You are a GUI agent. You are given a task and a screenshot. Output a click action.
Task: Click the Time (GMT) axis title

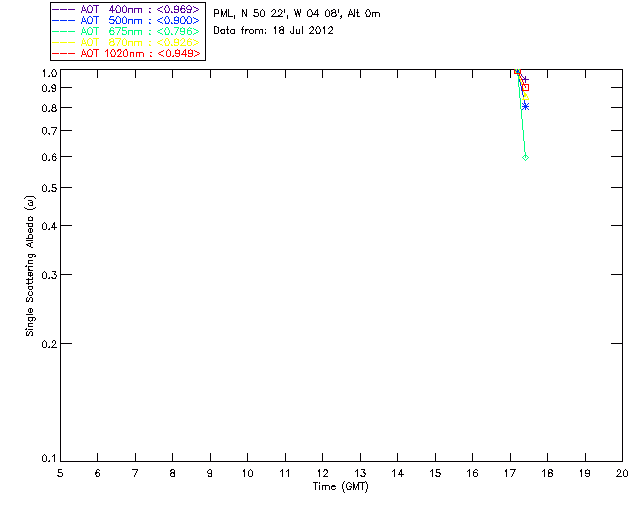click(340, 486)
